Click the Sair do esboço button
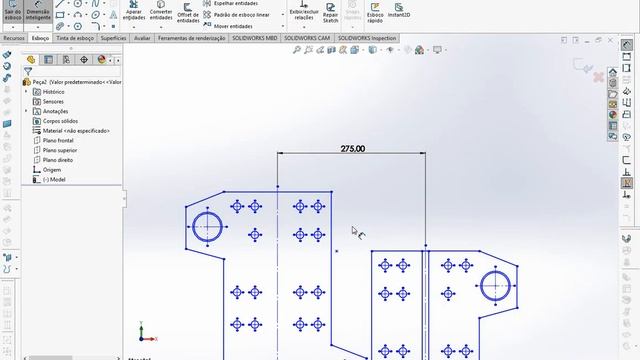 13,11
